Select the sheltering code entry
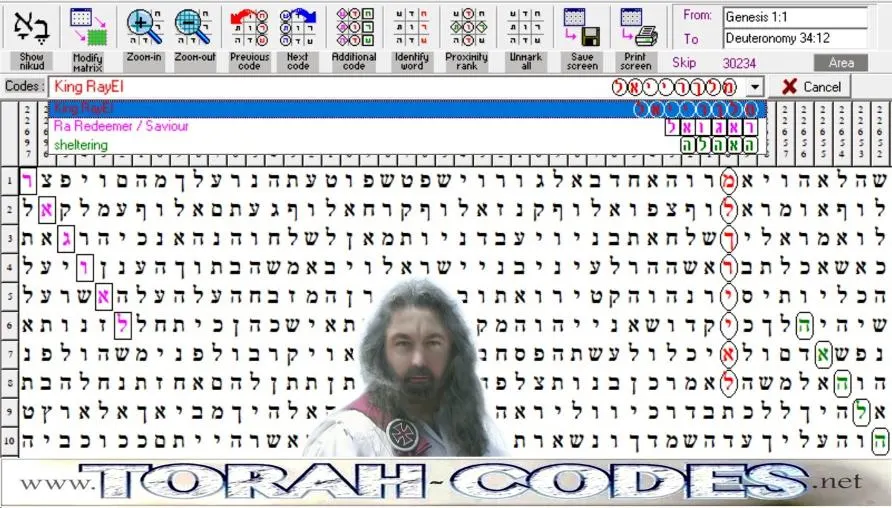Viewport: 892px width, 508px height. 407,145
